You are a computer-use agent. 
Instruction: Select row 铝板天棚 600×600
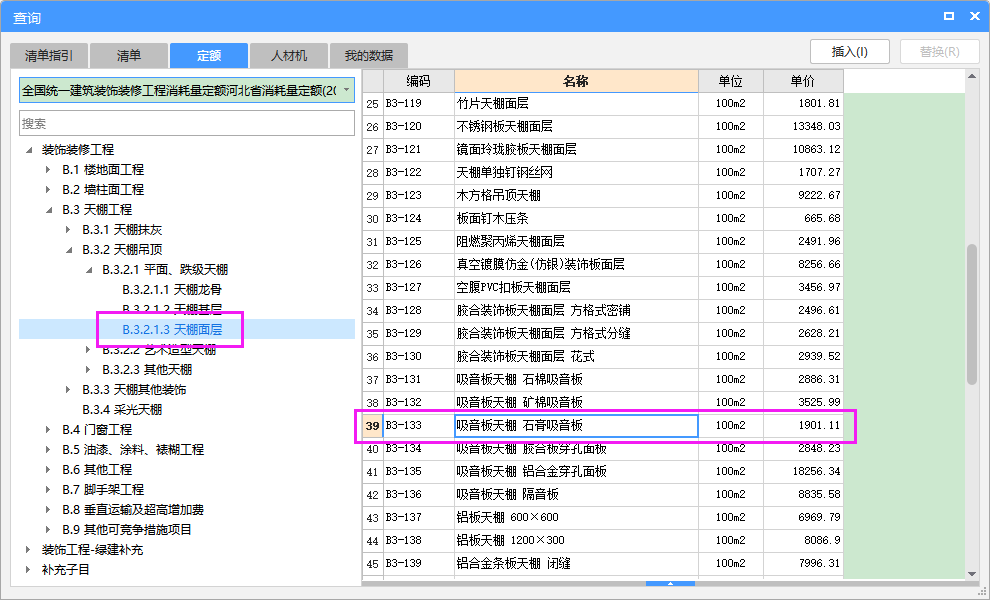(603, 518)
